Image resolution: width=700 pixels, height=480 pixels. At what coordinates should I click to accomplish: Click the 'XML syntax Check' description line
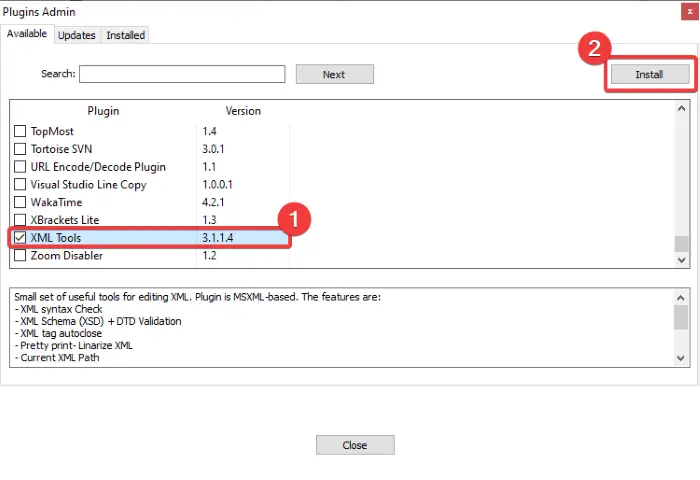[58, 309]
